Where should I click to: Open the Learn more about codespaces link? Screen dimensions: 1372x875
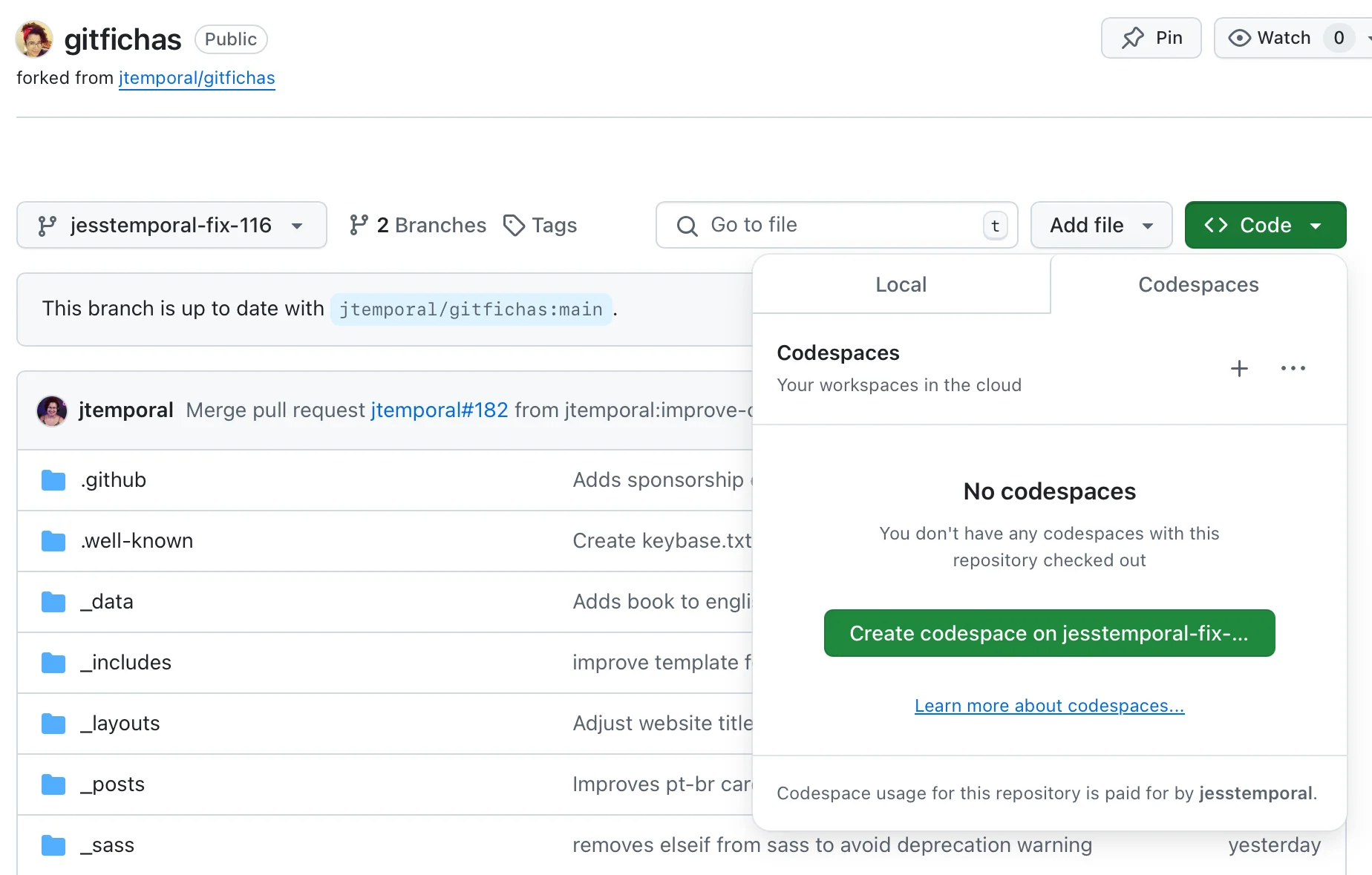1049,705
